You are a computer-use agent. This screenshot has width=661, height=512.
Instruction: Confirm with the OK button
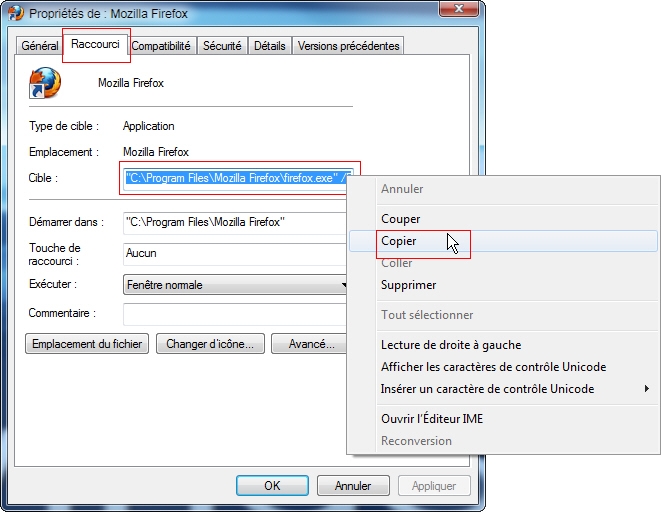pyautogui.click(x=272, y=485)
